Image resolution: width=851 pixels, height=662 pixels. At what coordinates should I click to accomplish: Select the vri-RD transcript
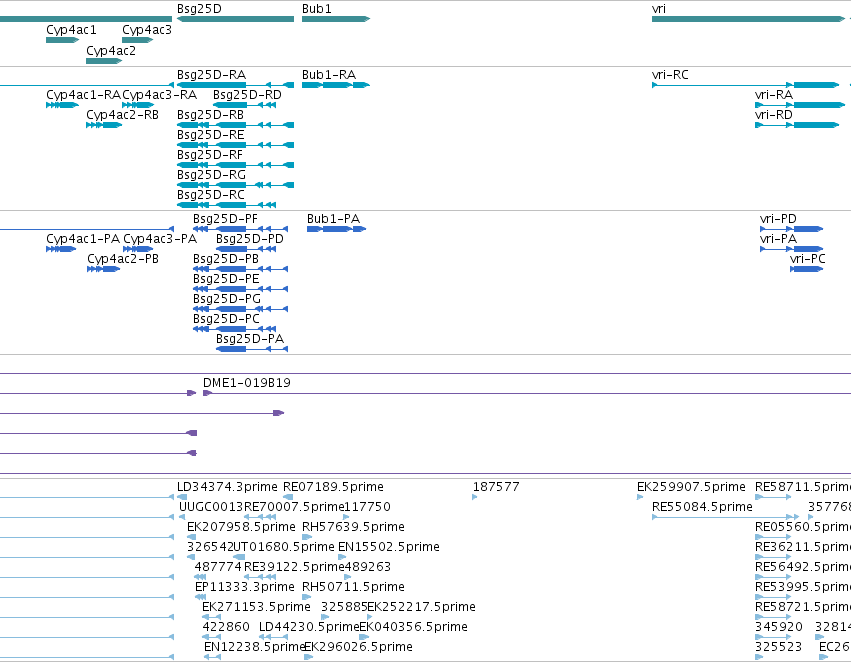pos(797,125)
